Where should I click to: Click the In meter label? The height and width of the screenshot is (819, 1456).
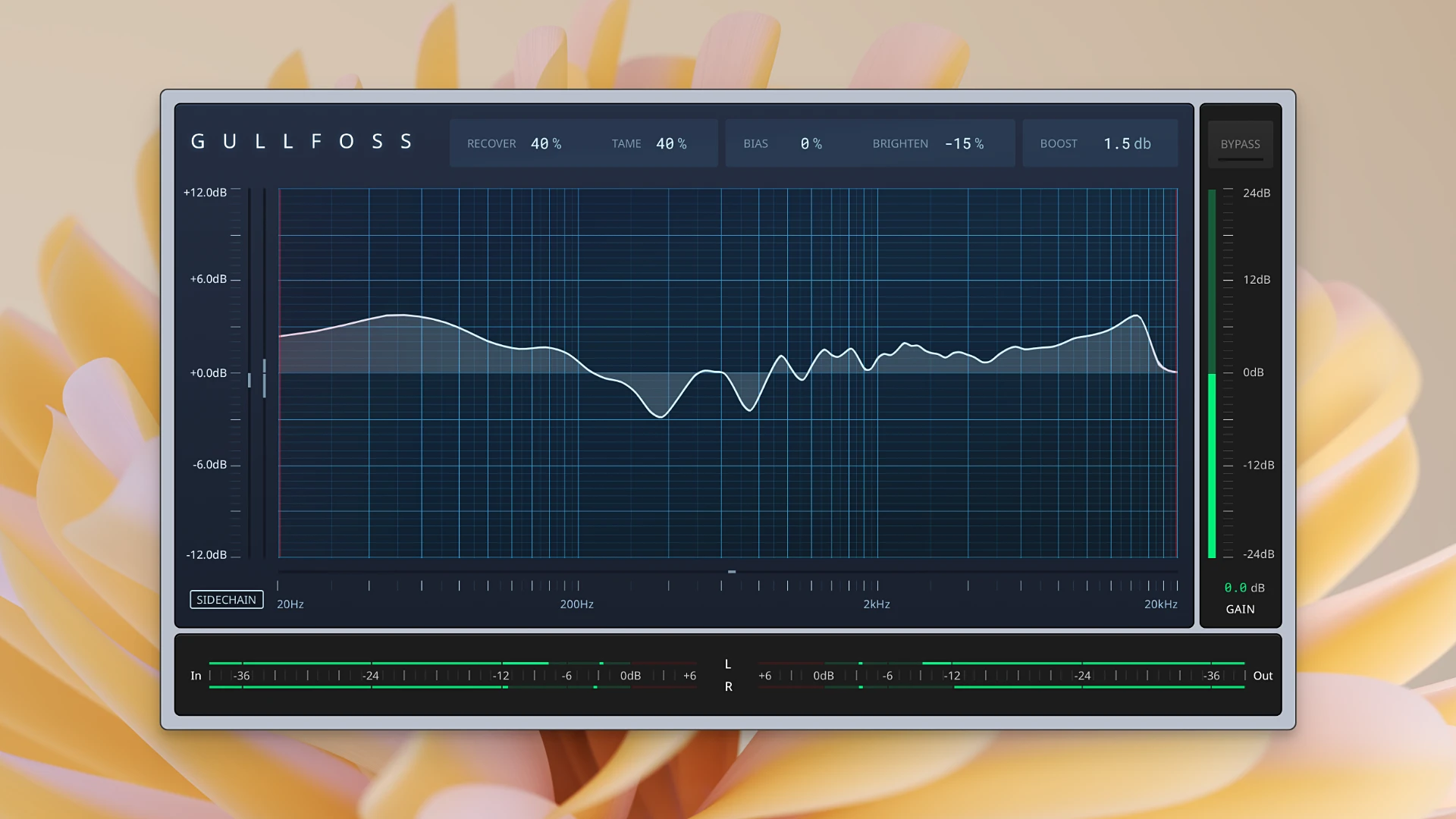(x=196, y=676)
